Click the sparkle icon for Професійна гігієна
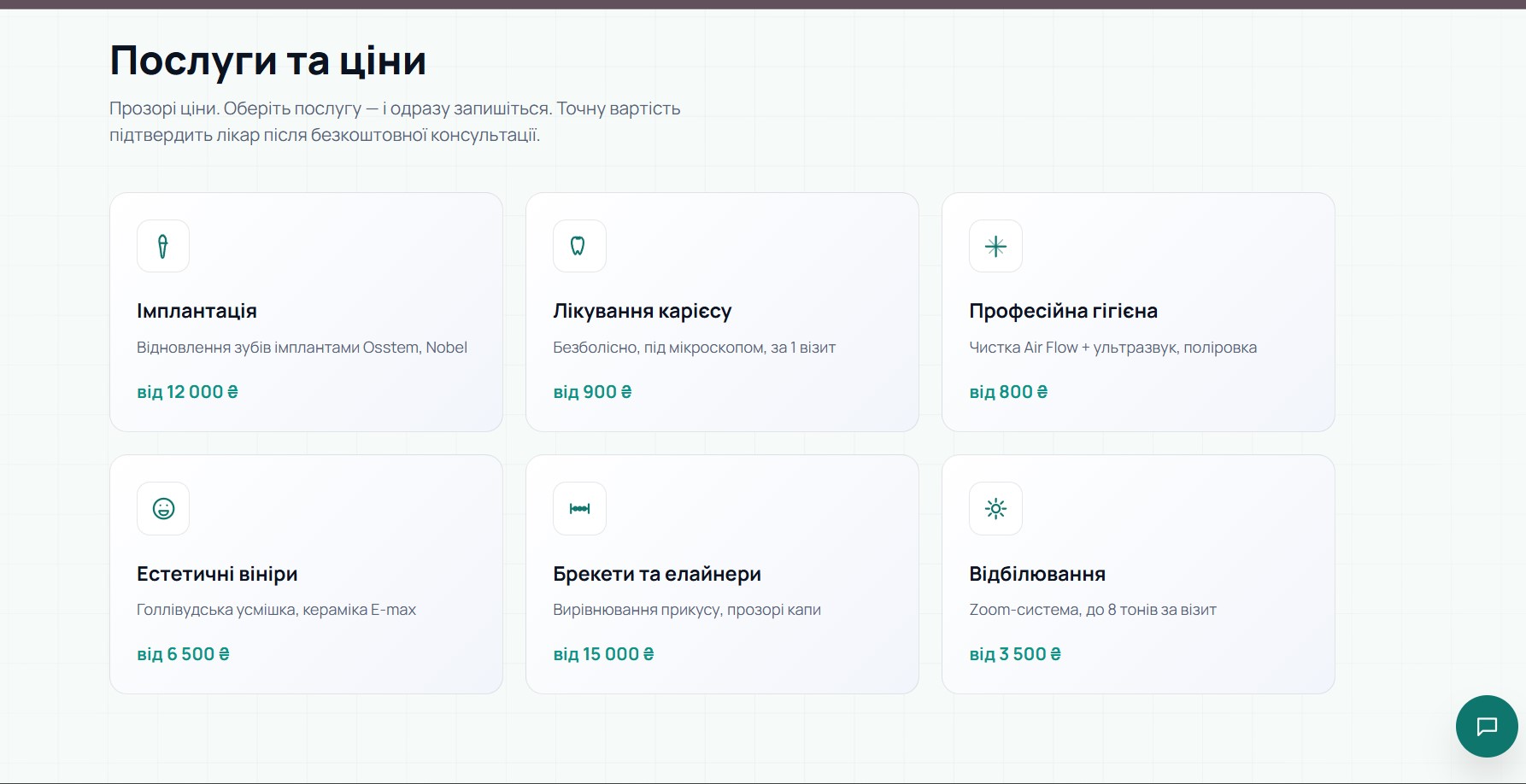This screenshot has width=1526, height=784. click(995, 246)
